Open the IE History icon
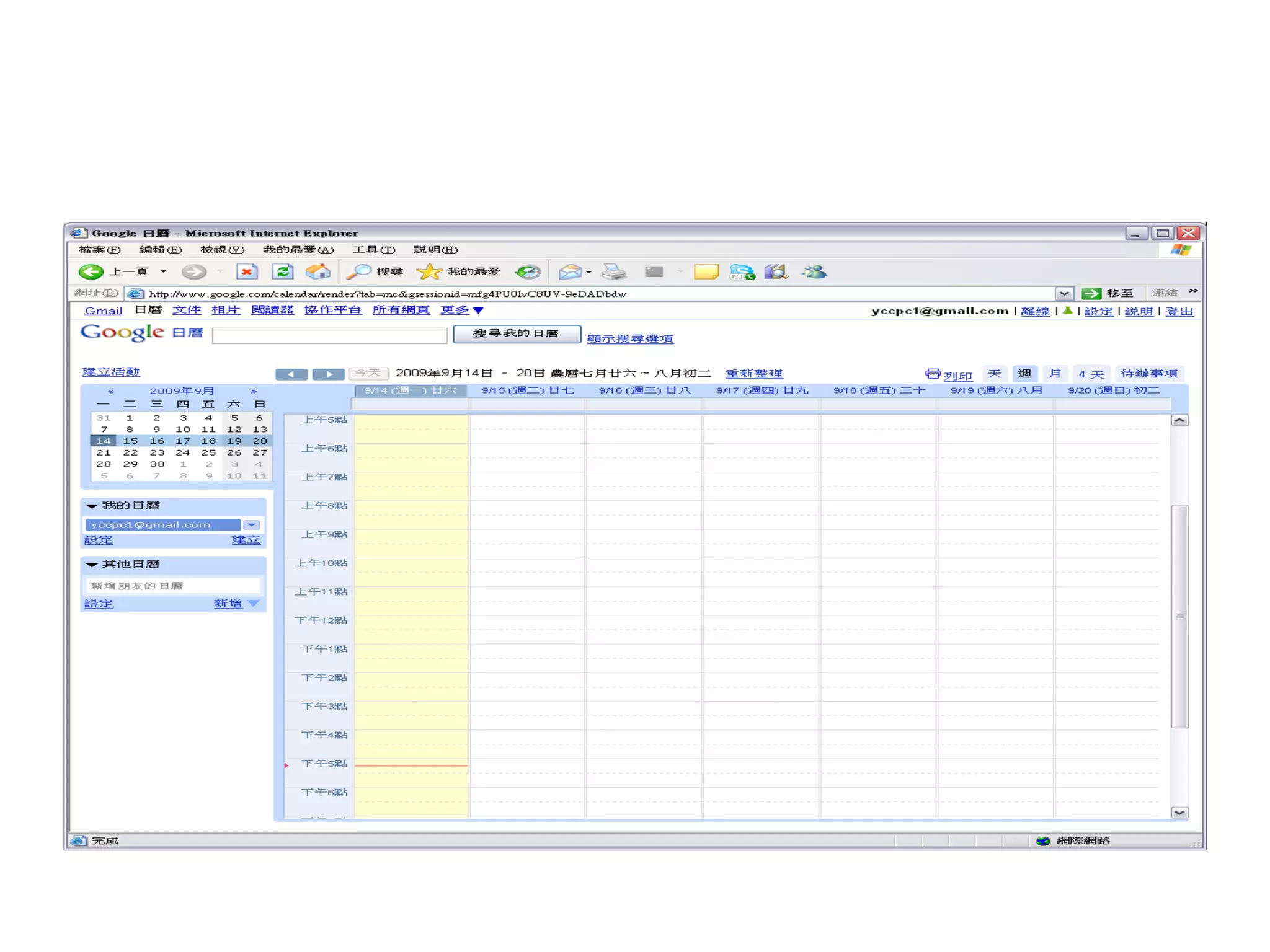This screenshot has height=952, width=1270. coord(528,271)
